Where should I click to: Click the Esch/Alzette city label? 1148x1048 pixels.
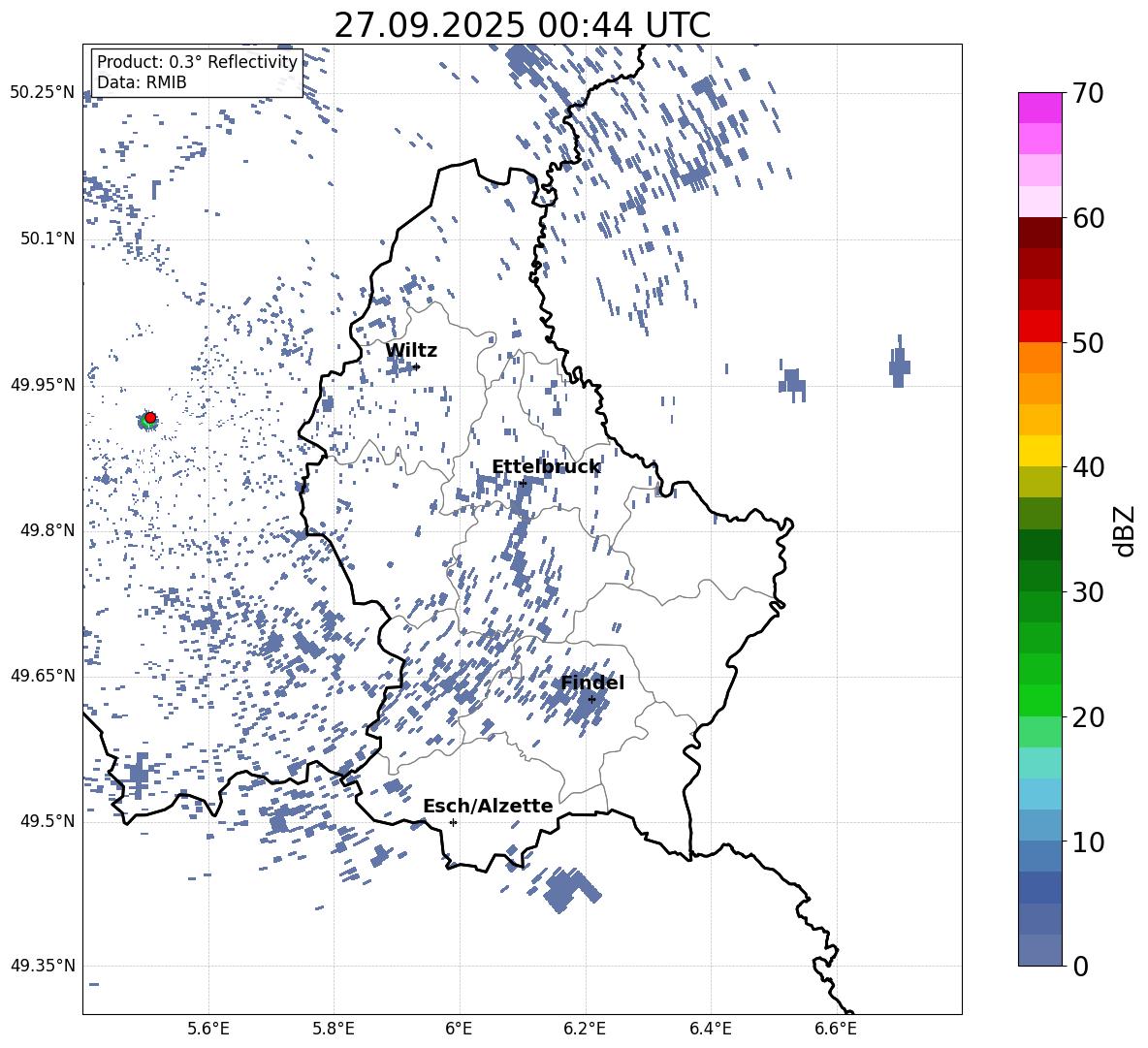488,806
